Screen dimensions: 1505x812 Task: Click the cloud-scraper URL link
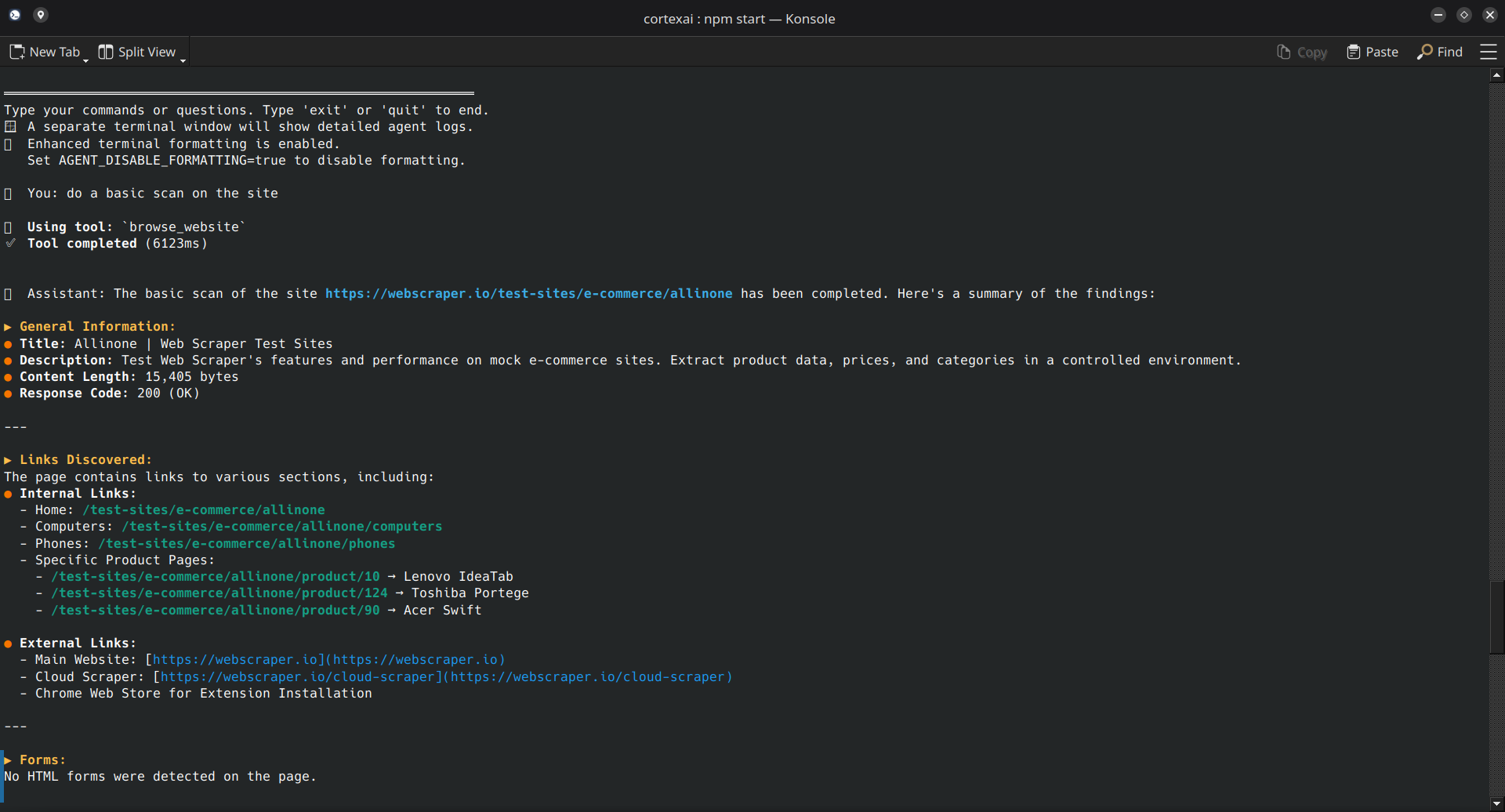click(298, 677)
